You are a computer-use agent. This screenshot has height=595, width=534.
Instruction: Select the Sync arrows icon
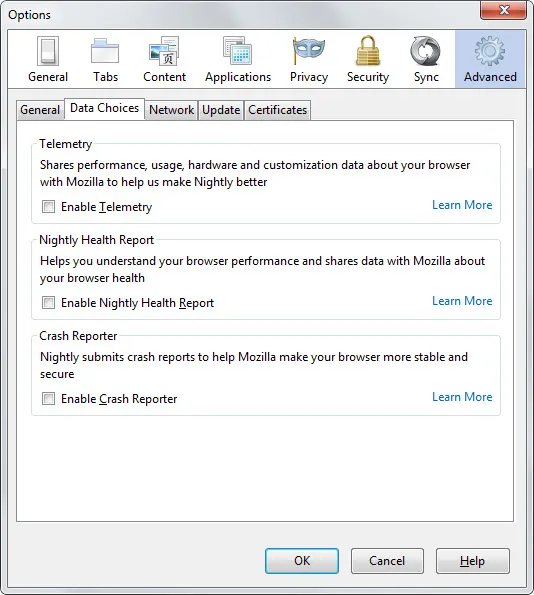pyautogui.click(x=426, y=51)
